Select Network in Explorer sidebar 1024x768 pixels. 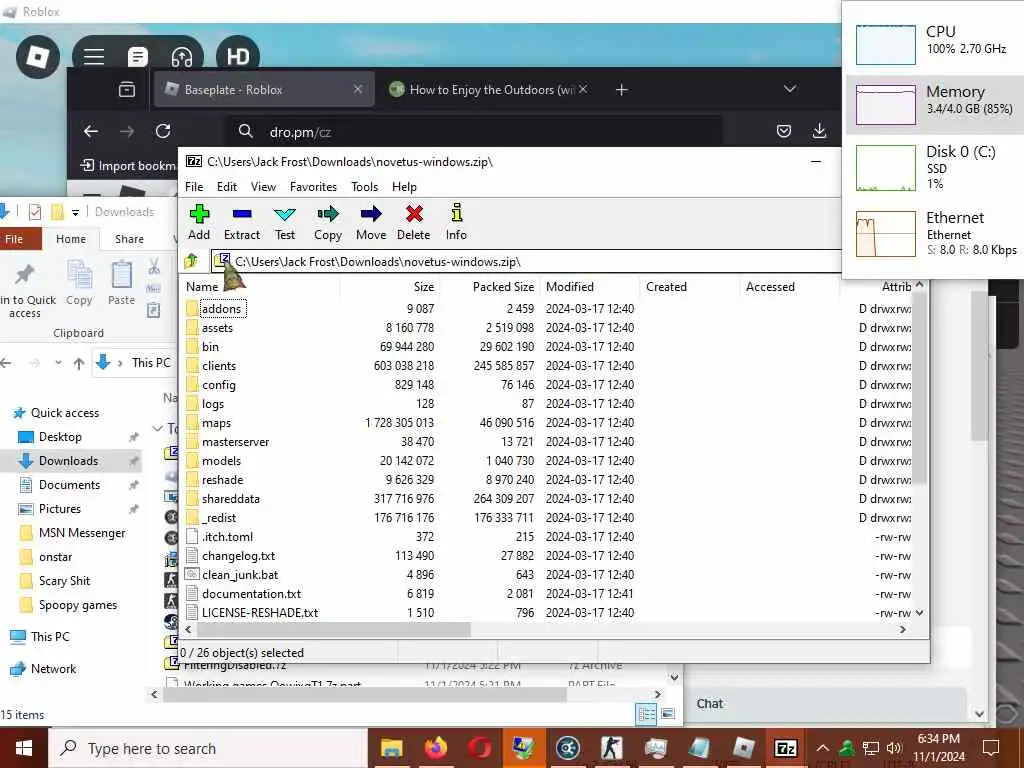pyautogui.click(x=54, y=668)
